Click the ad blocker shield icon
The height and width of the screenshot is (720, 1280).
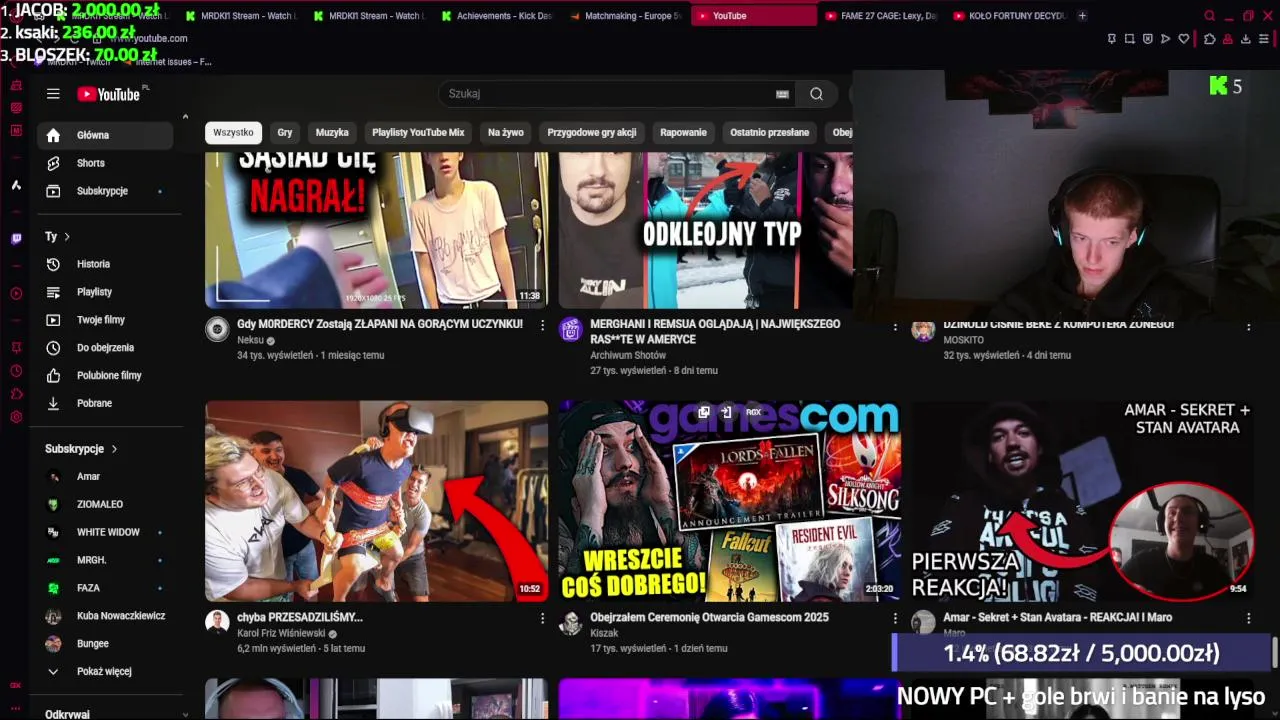(x=1148, y=39)
